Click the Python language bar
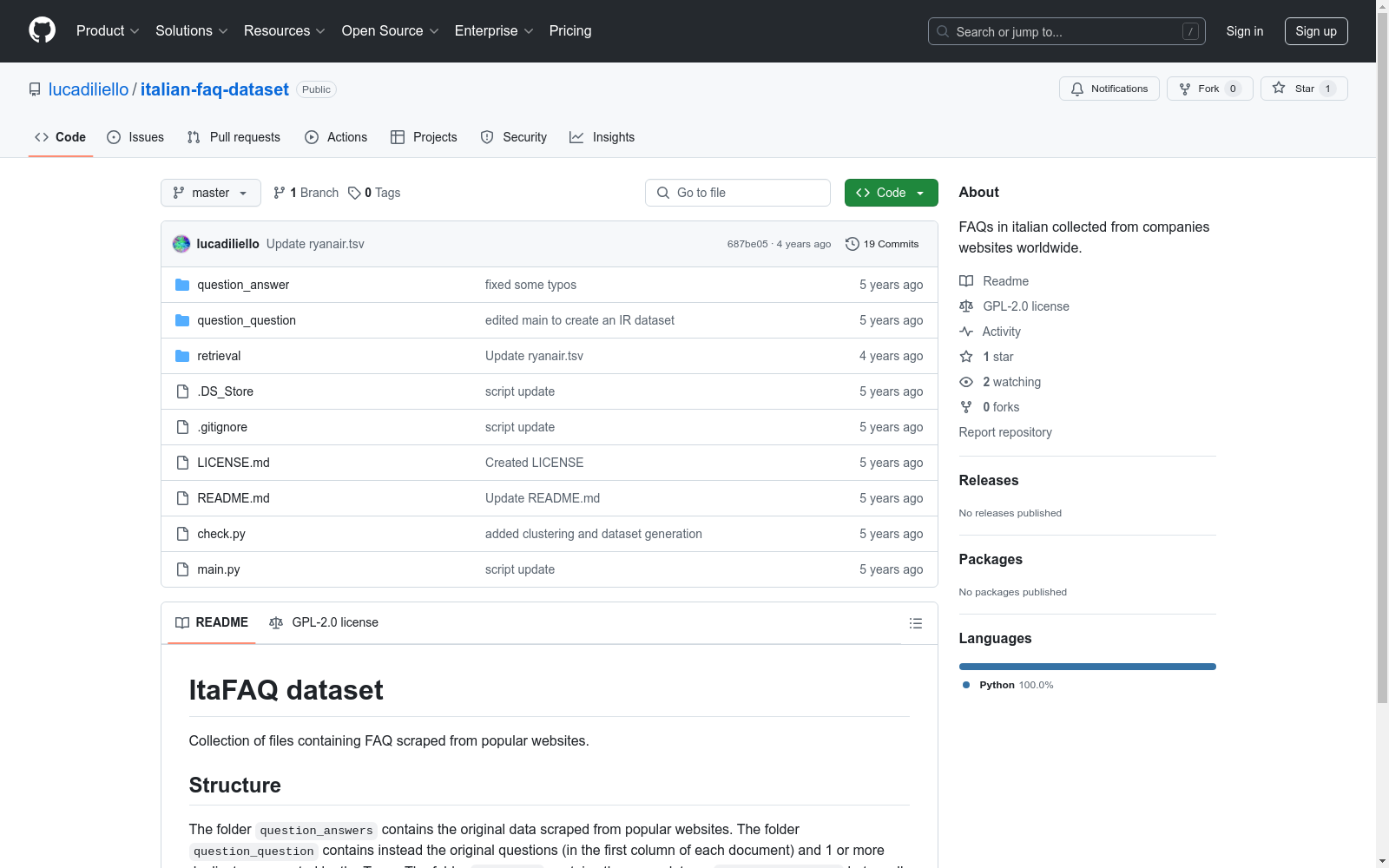The height and width of the screenshot is (868, 1389). [x=1088, y=667]
